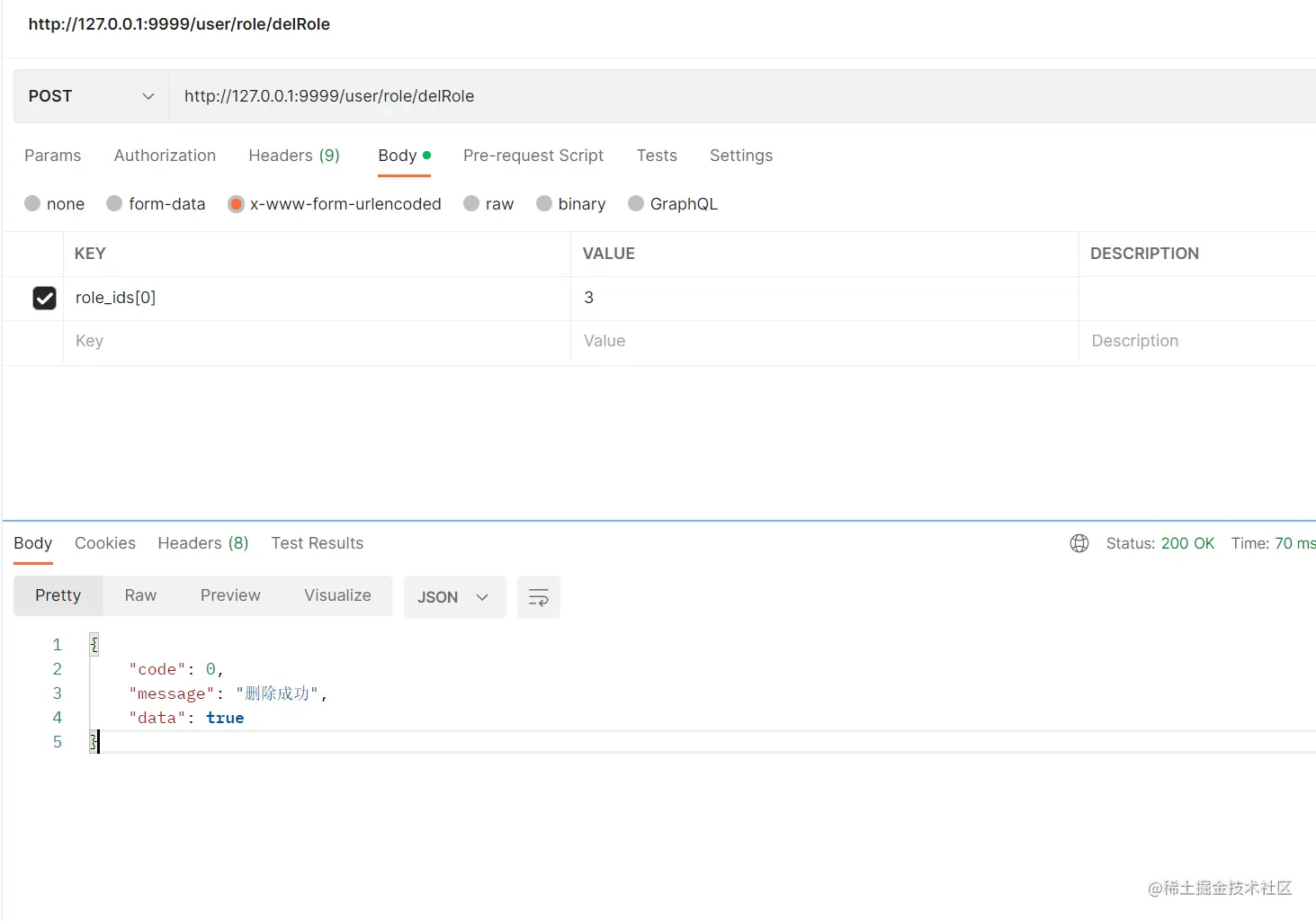Screen dimensions: 1316x921
Task: Select the GraphQL radio button
Action: pyautogui.click(x=636, y=203)
